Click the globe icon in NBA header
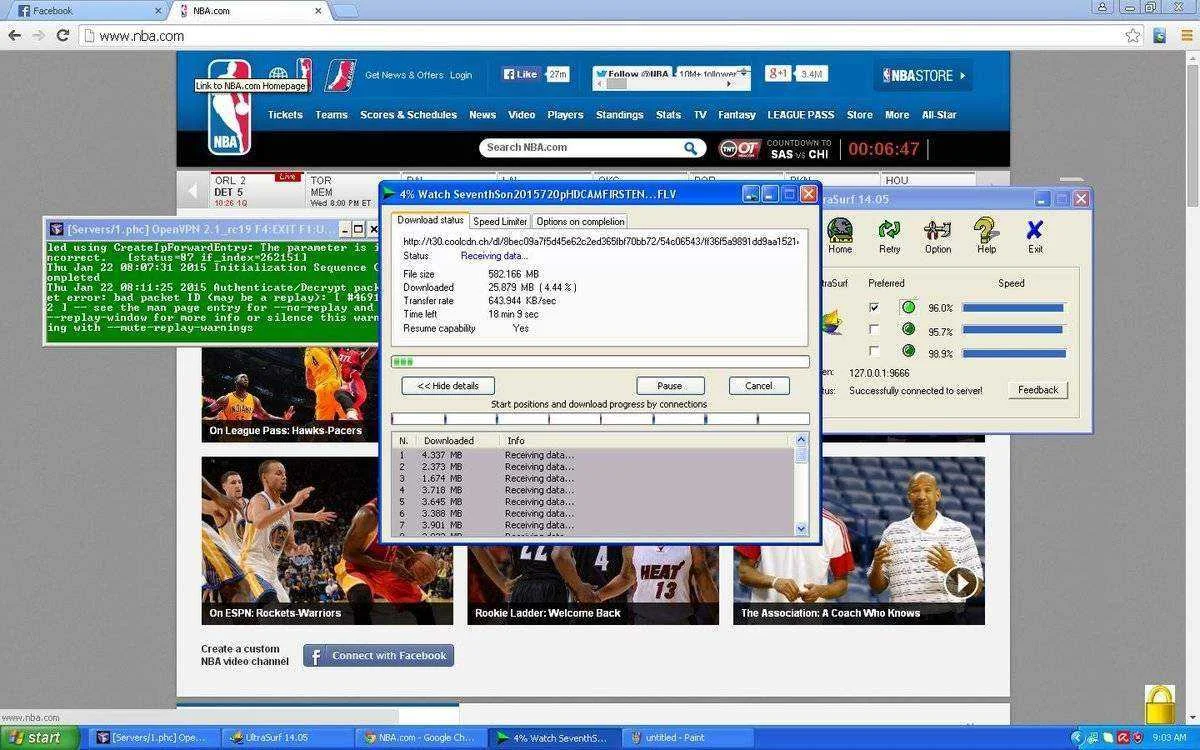Viewport: 1200px width, 750px height. (278, 74)
